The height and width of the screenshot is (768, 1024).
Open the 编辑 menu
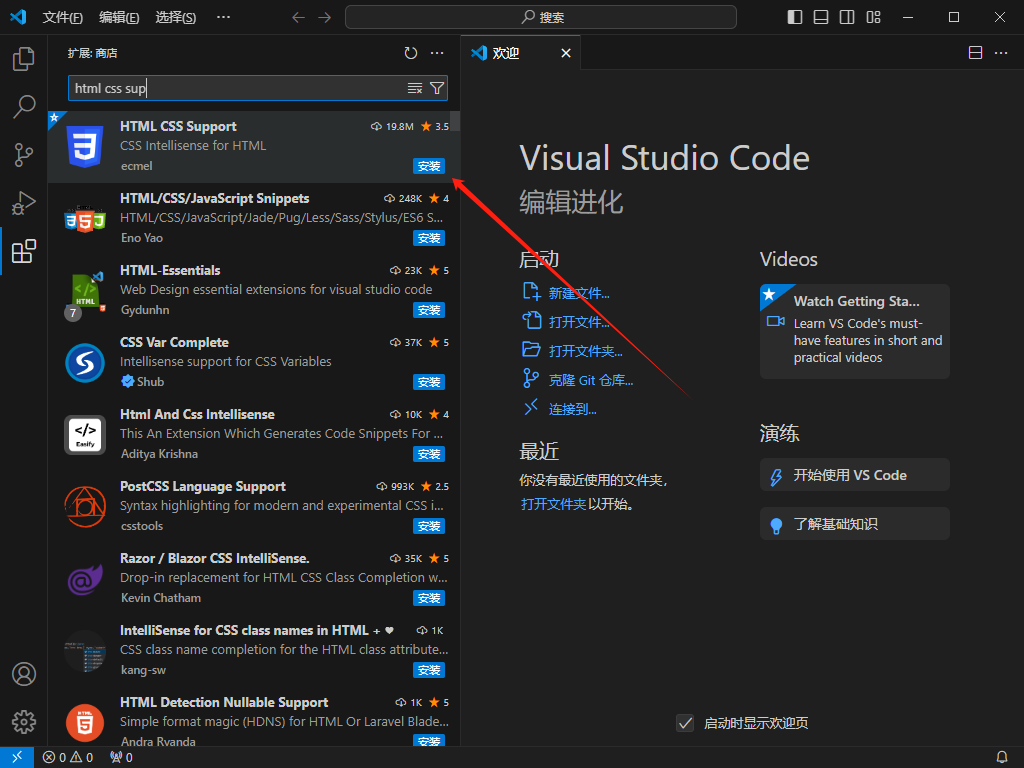(119, 17)
